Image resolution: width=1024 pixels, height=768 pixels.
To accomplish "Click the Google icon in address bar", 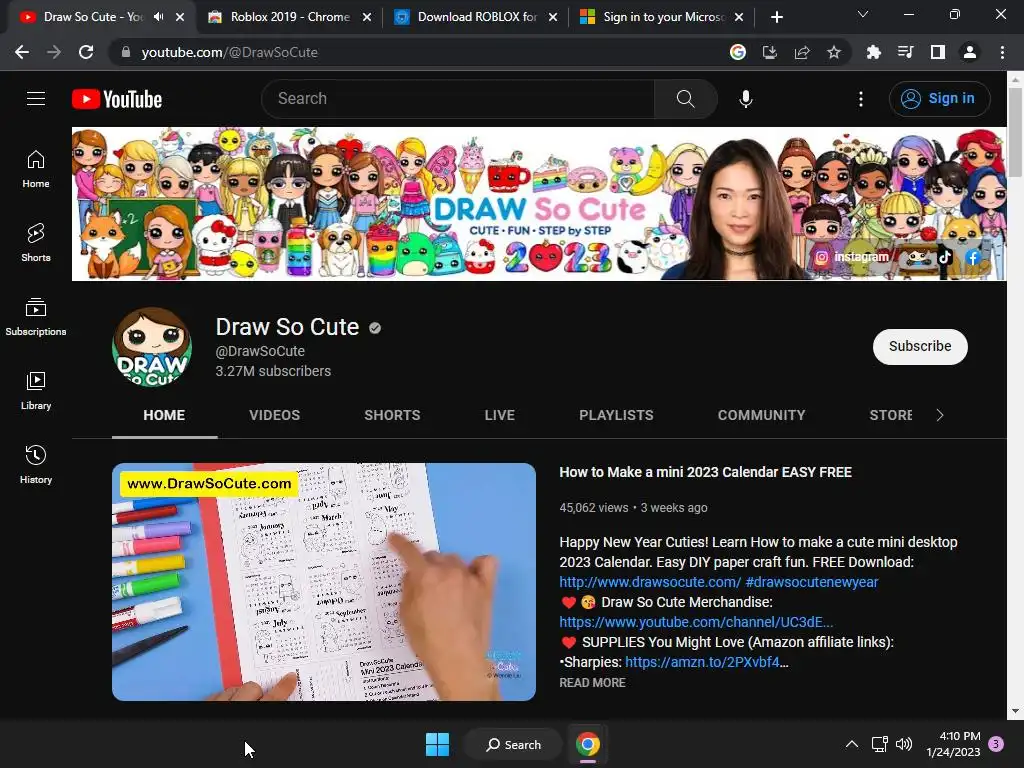I will pos(738,52).
